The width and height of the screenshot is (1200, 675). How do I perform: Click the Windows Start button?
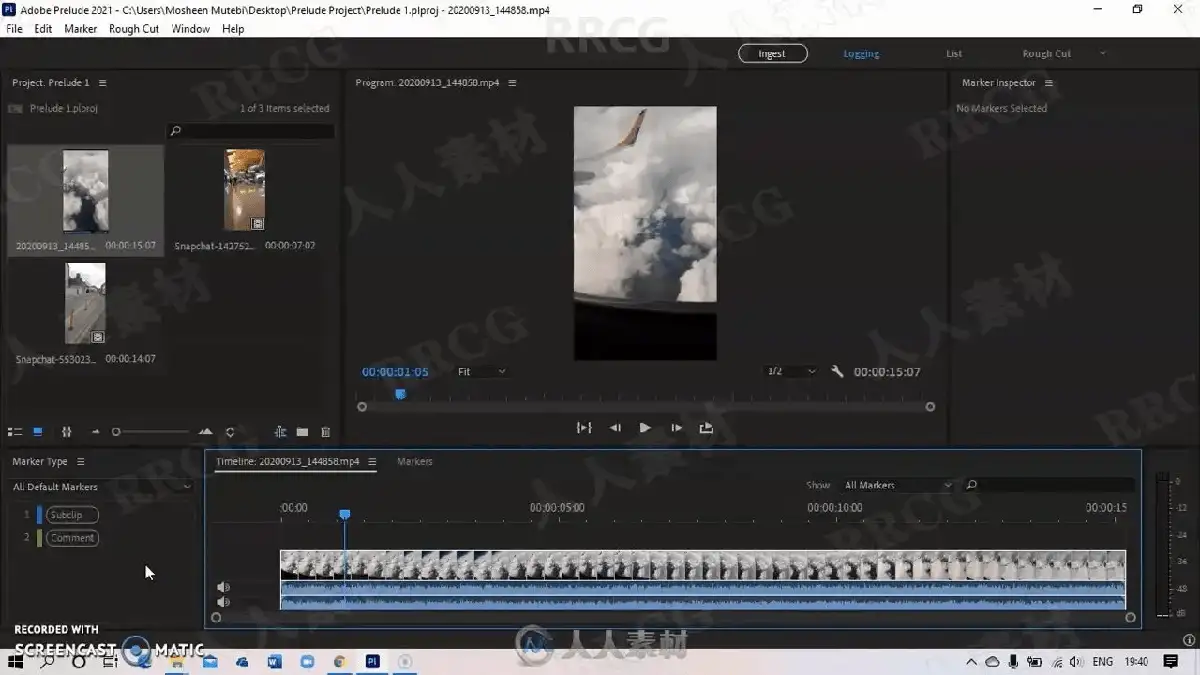point(17,662)
